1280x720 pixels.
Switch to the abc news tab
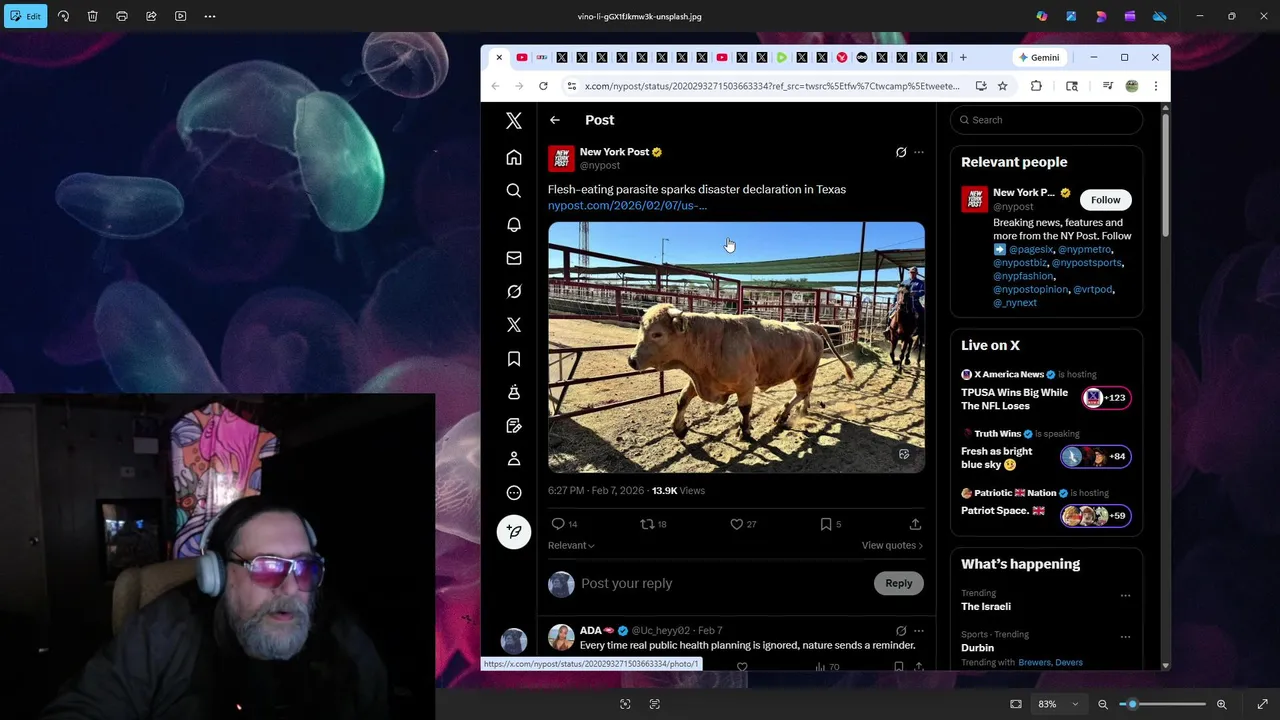click(x=862, y=57)
